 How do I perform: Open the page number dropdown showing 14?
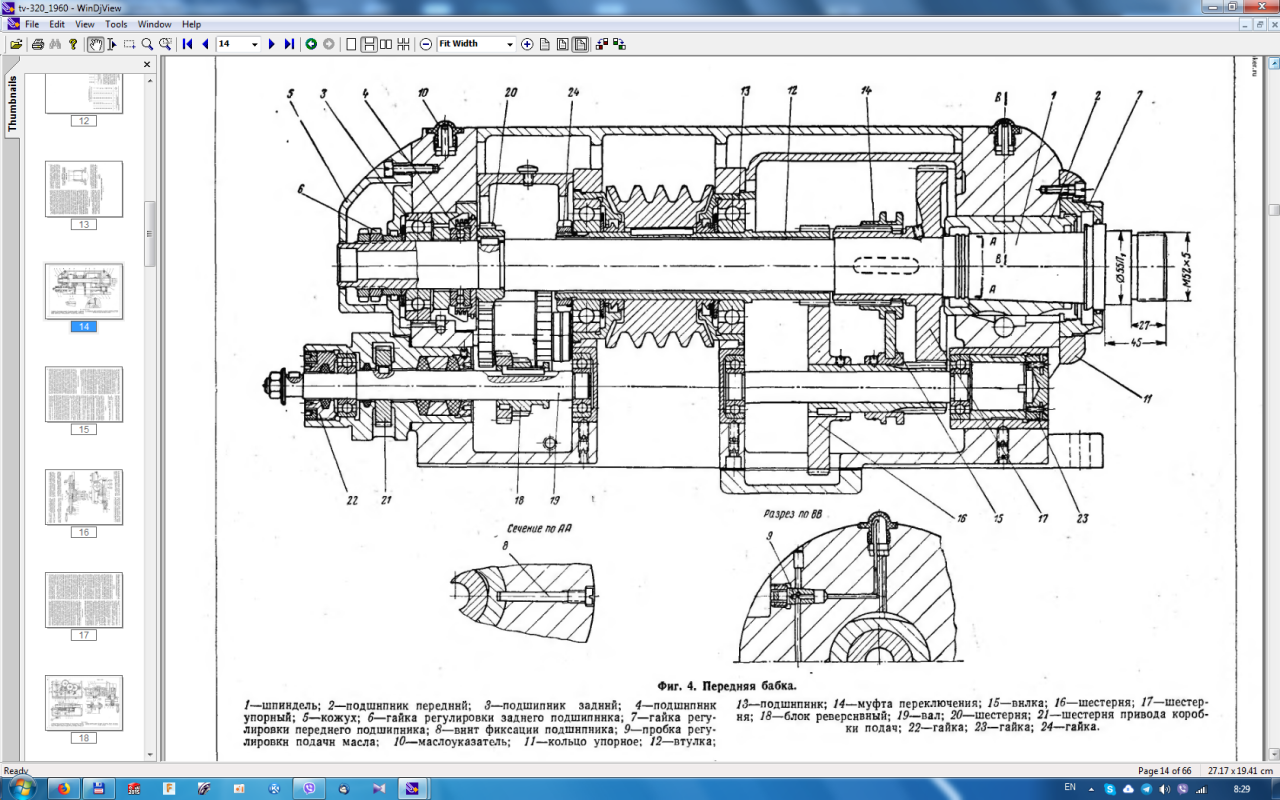(254, 44)
